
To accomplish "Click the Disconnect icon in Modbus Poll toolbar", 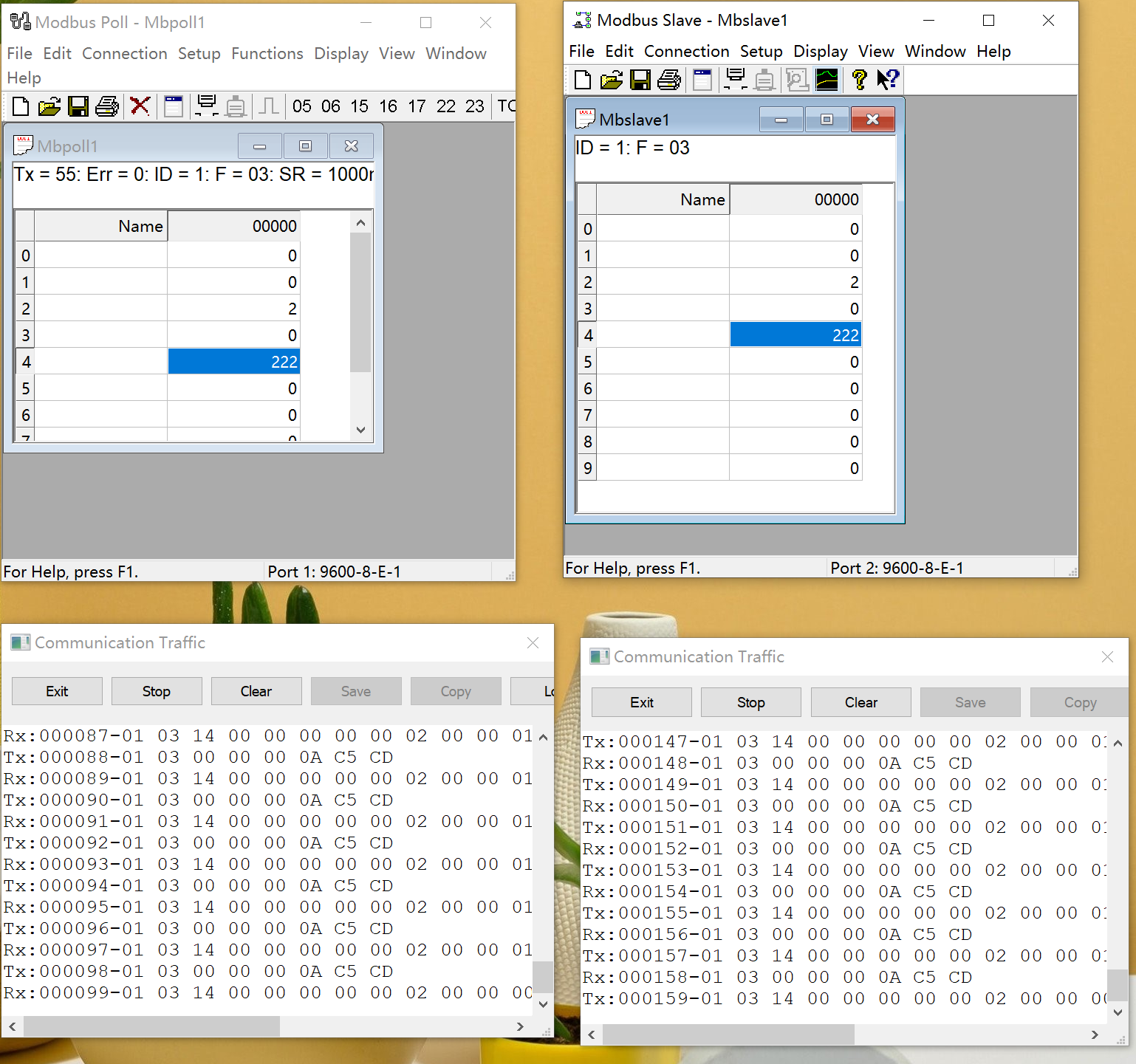I will 236,106.
